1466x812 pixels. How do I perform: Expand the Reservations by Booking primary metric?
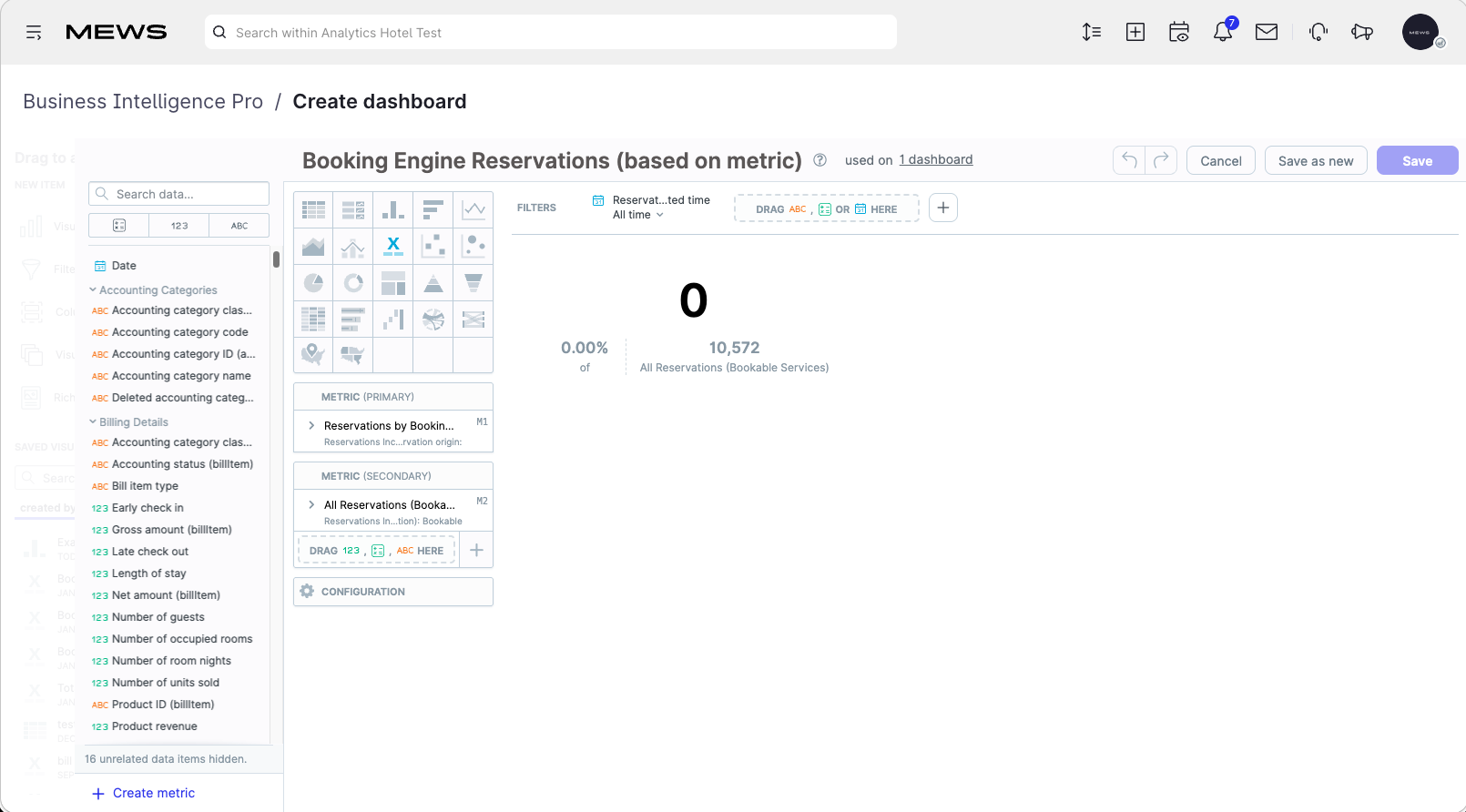click(x=311, y=426)
